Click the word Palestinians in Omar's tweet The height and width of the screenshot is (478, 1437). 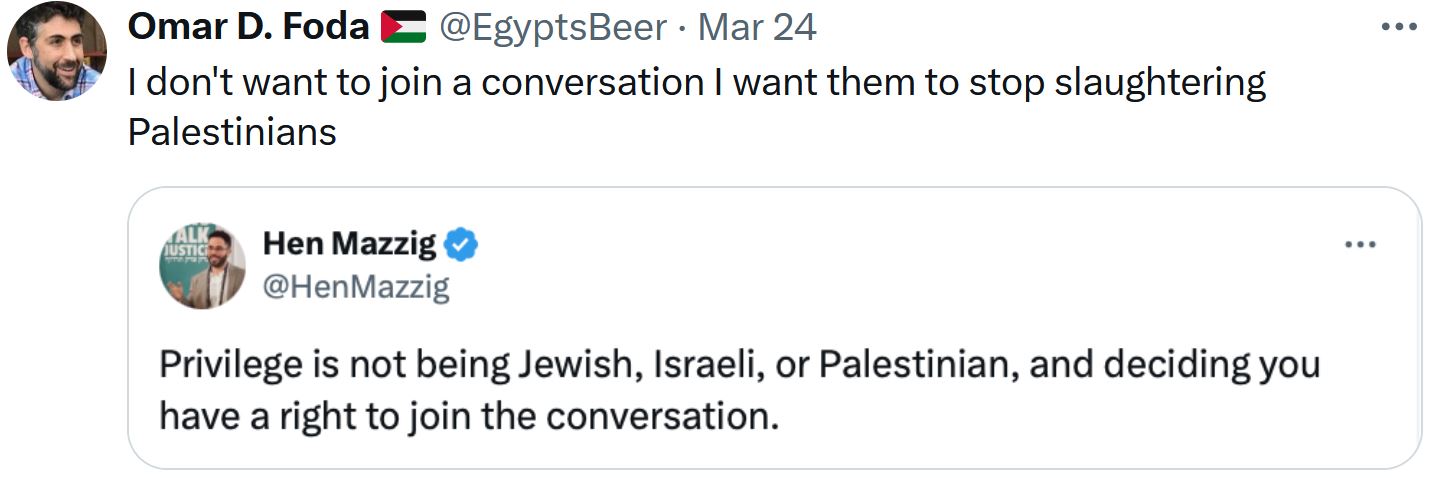click(232, 131)
